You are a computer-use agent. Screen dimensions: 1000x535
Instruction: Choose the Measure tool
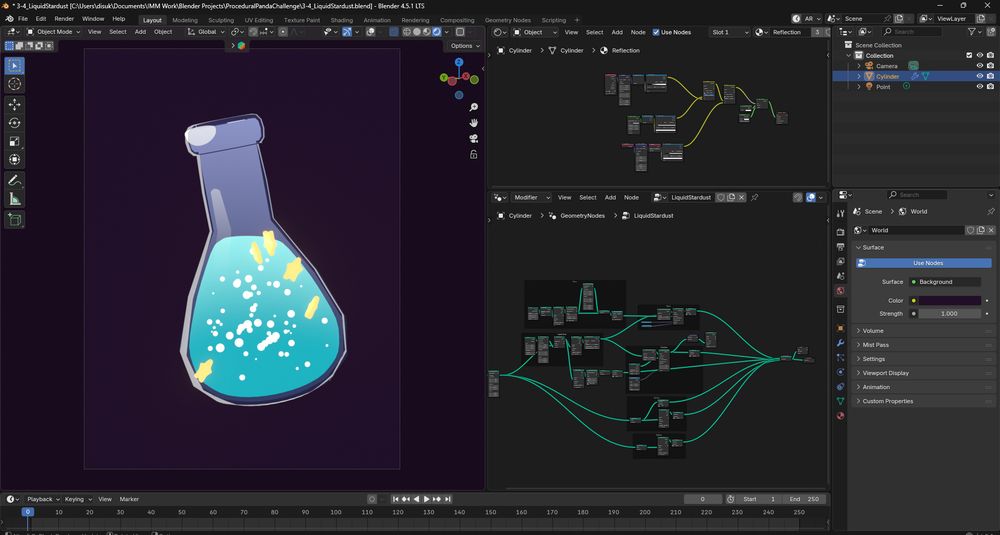click(15, 199)
